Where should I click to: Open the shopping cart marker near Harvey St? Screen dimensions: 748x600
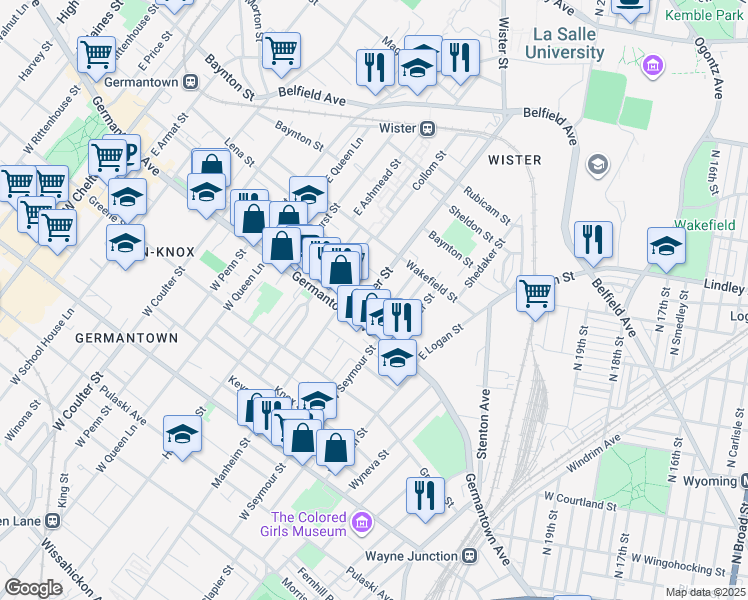(x=96, y=56)
